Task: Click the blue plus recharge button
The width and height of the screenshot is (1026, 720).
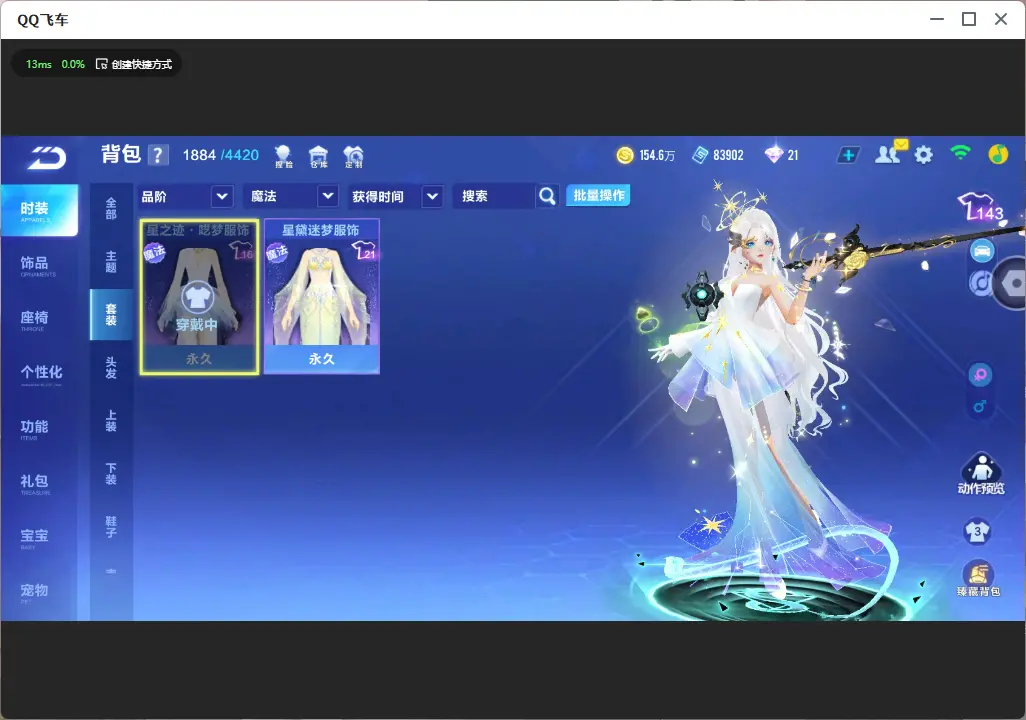Action: point(848,155)
